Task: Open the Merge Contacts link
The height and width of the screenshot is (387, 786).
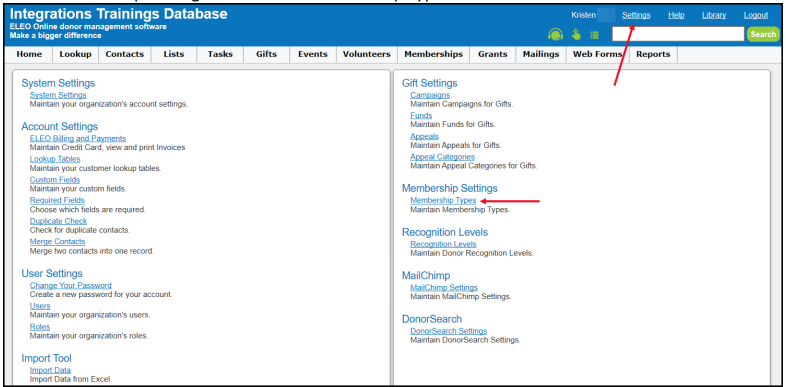Action: coord(57,242)
